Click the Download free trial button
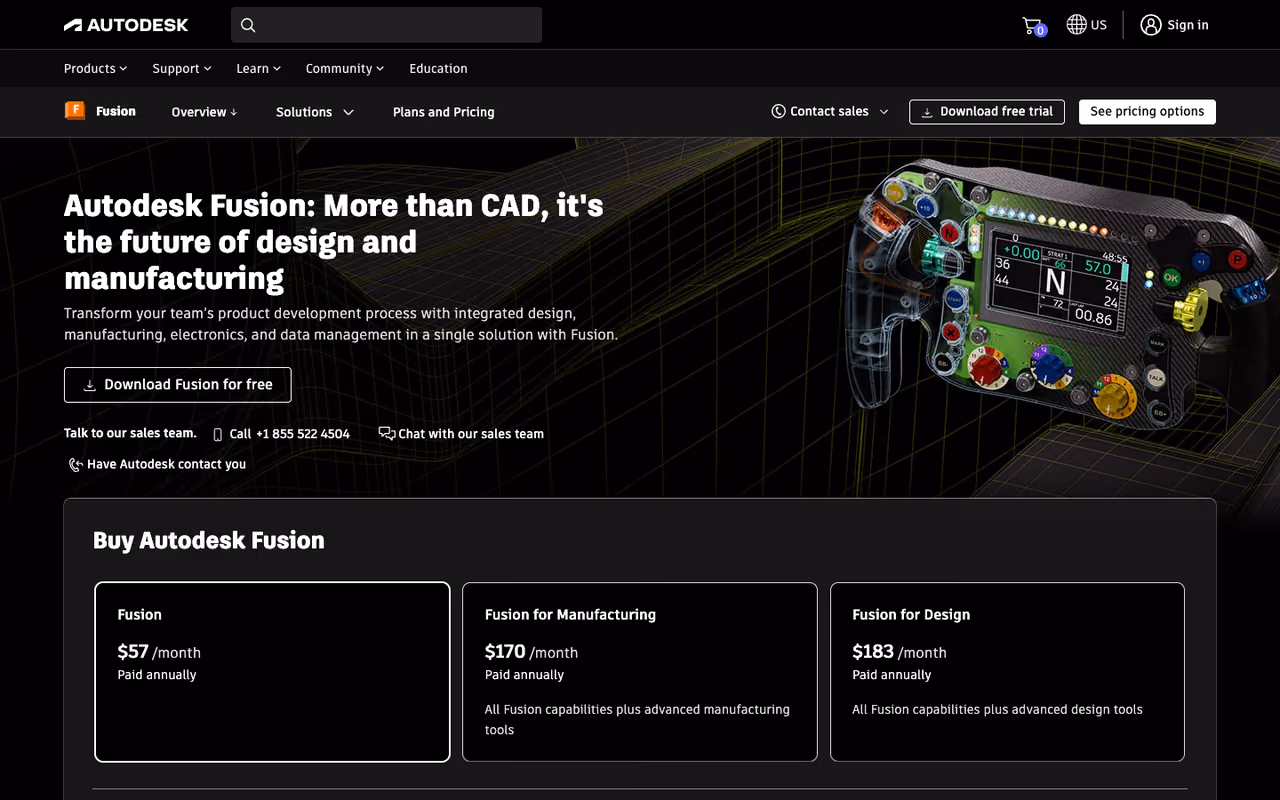 (987, 112)
